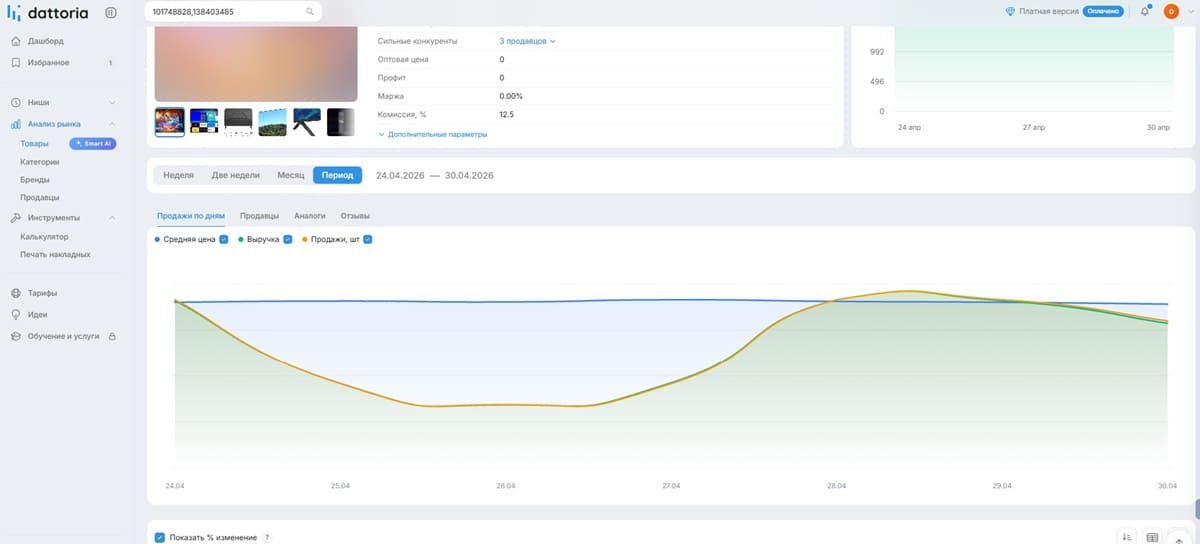Screen dimensions: 1200x544
Task: Click the Дашборд home icon
Action: 16,42
